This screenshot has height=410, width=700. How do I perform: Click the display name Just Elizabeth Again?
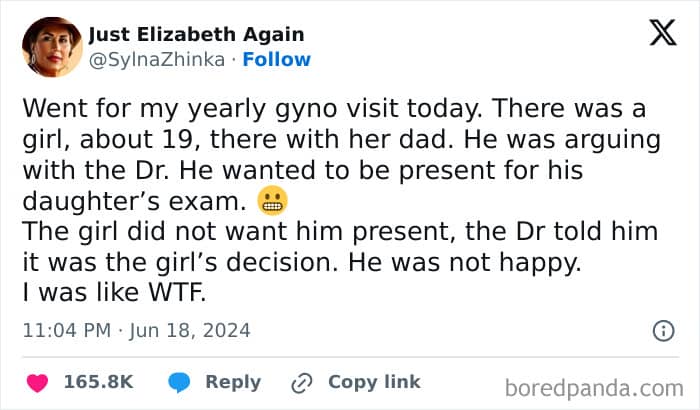coord(197,34)
